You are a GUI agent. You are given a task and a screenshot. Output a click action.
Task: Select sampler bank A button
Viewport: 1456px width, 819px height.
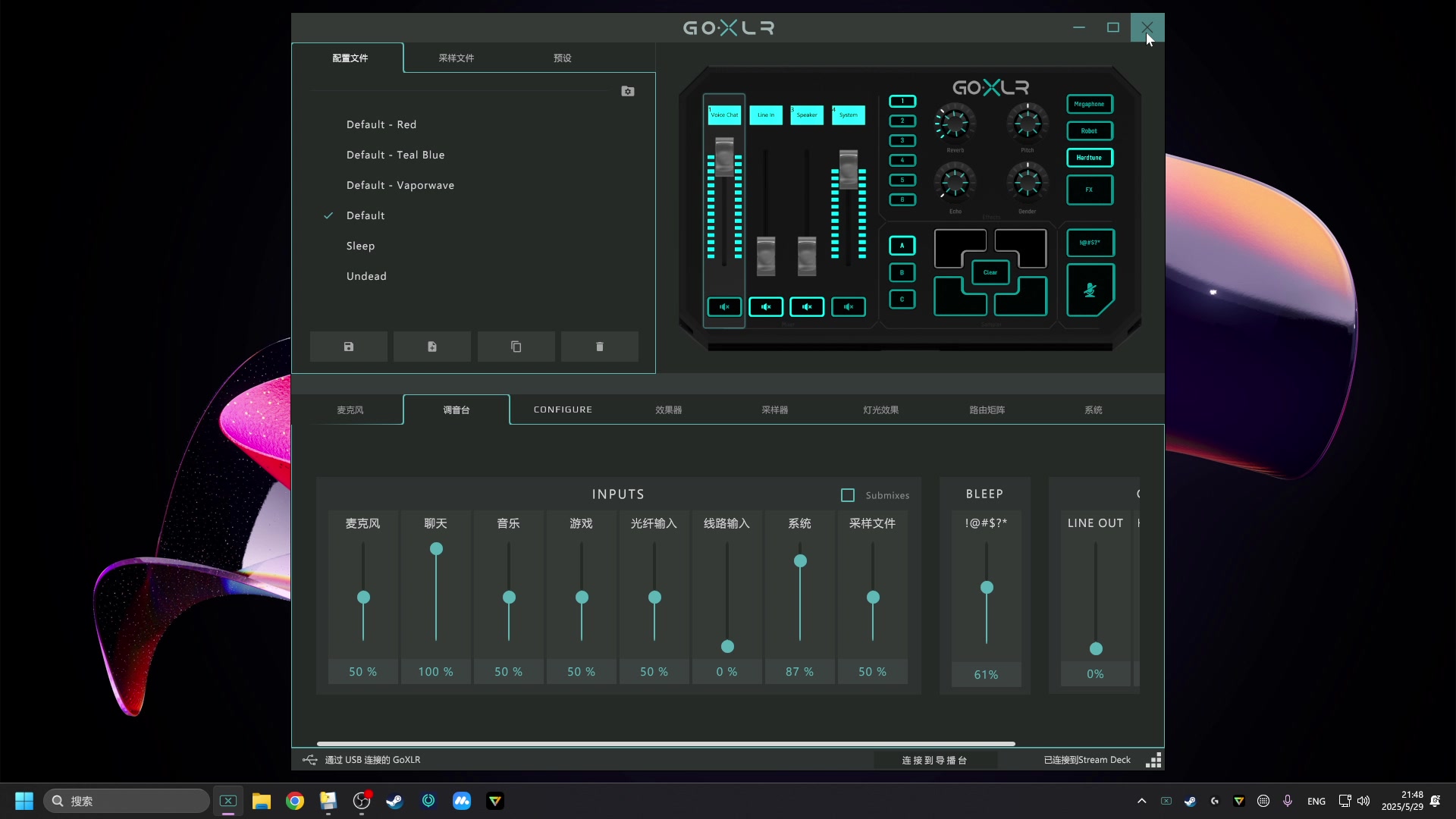pos(902,246)
